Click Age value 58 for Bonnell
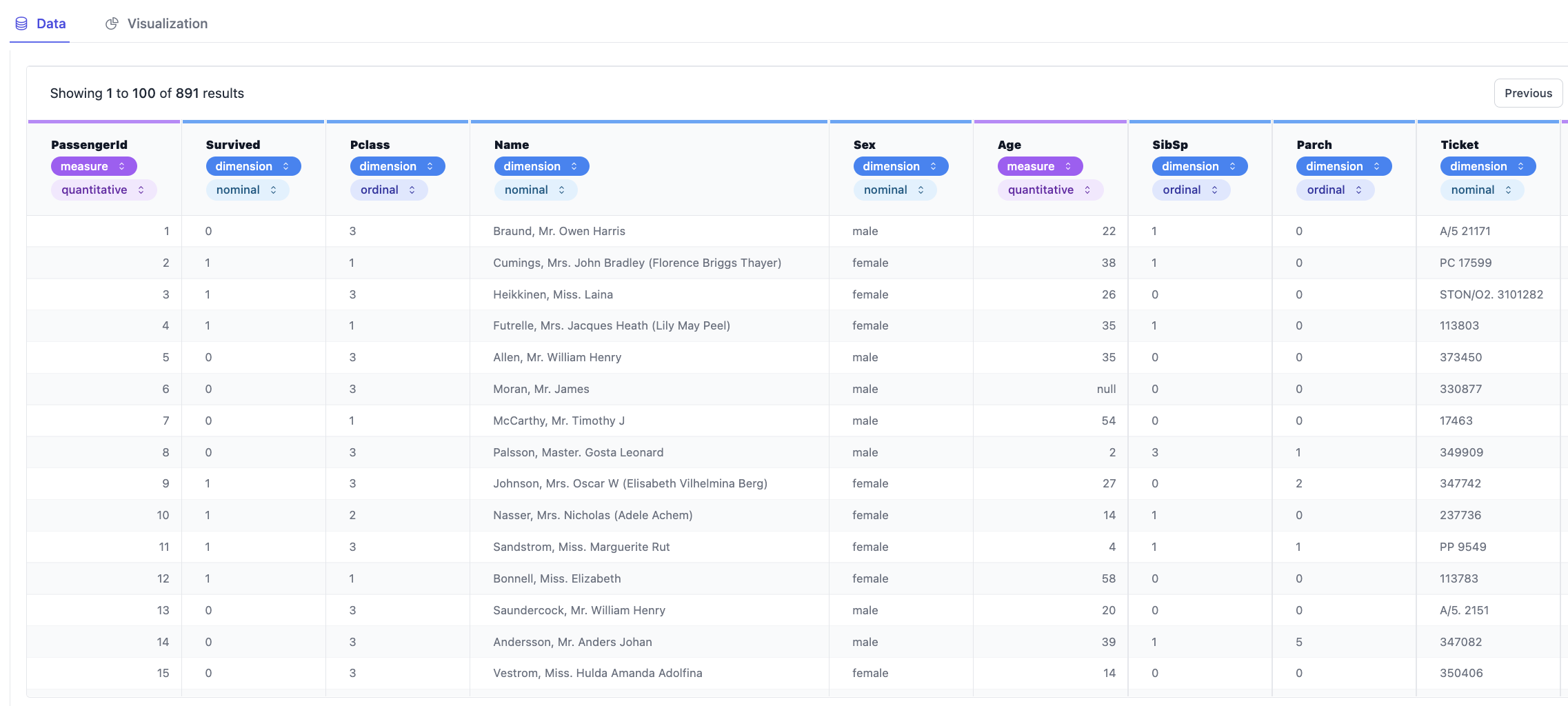 pyautogui.click(x=1109, y=578)
